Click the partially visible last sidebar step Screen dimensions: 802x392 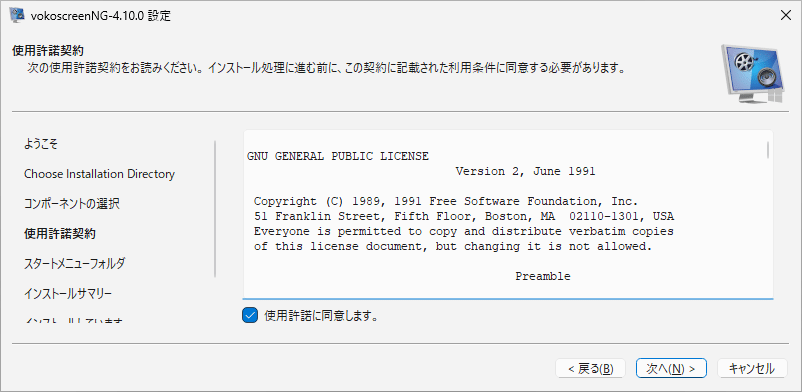(x=74, y=321)
